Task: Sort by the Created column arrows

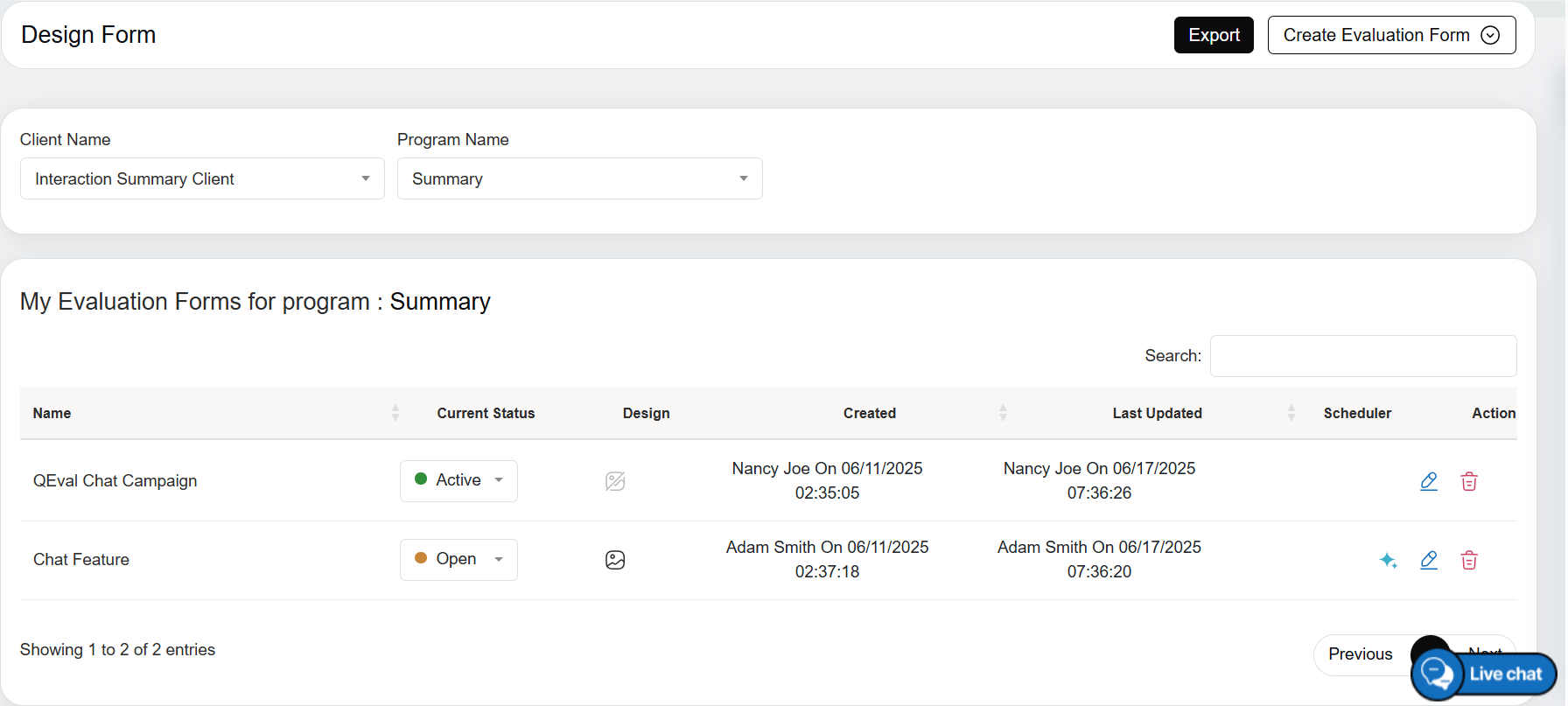Action: point(1003,413)
